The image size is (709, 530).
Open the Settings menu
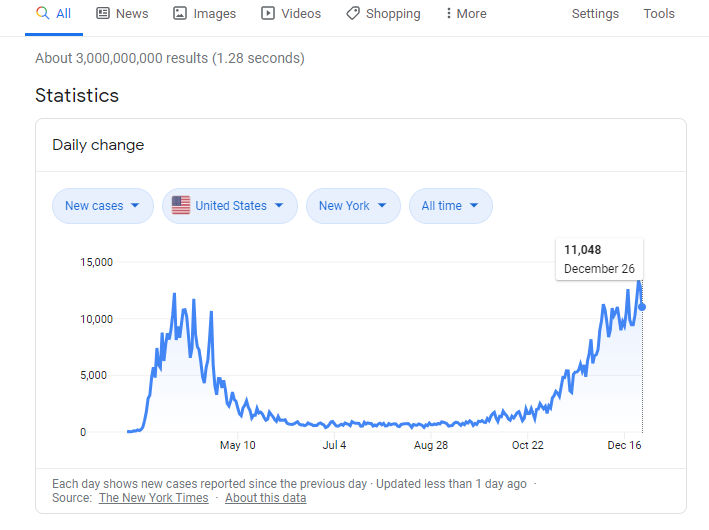click(595, 14)
